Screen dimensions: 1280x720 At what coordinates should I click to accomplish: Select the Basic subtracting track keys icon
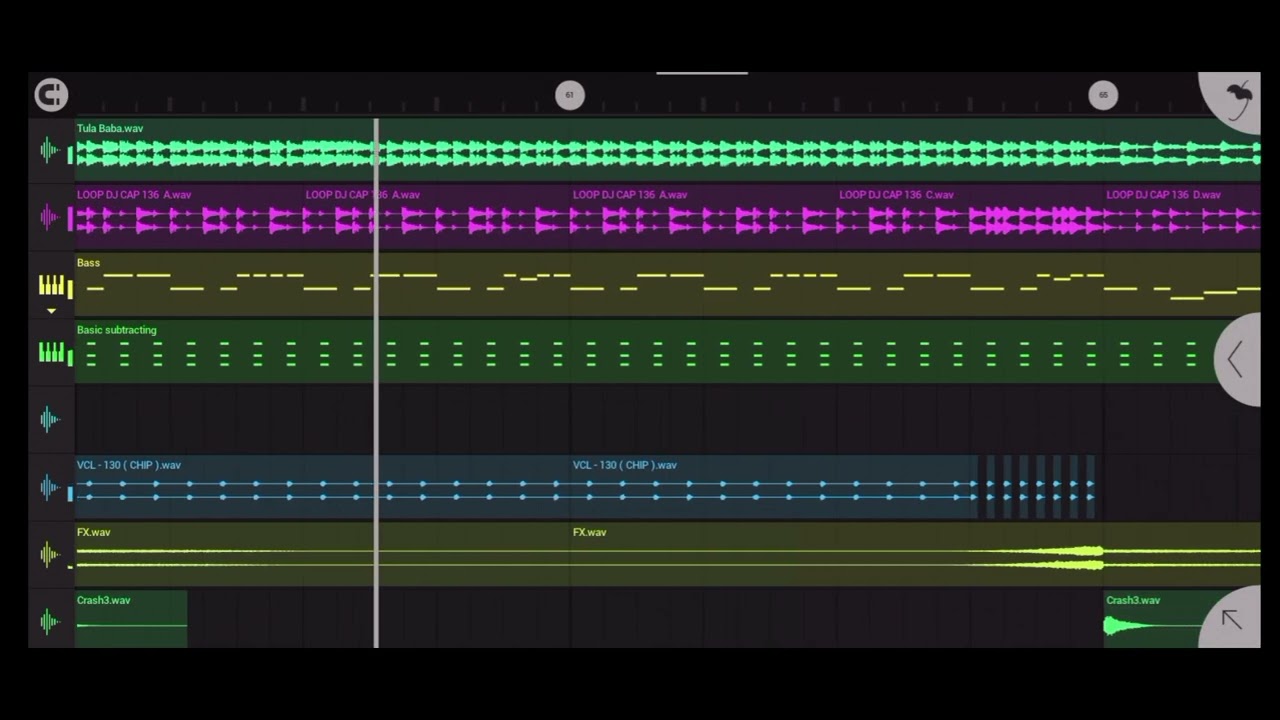pos(52,352)
